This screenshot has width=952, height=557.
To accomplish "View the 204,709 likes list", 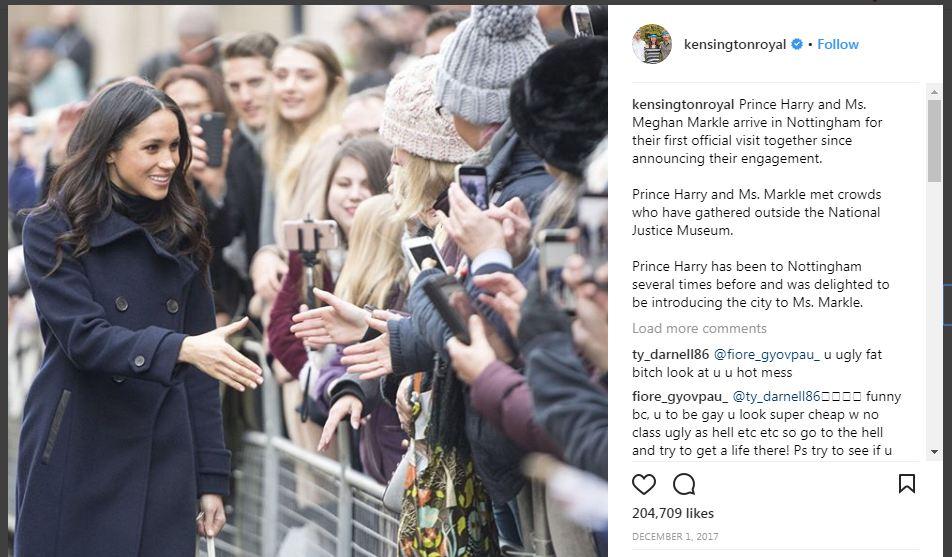I will click(x=673, y=513).
